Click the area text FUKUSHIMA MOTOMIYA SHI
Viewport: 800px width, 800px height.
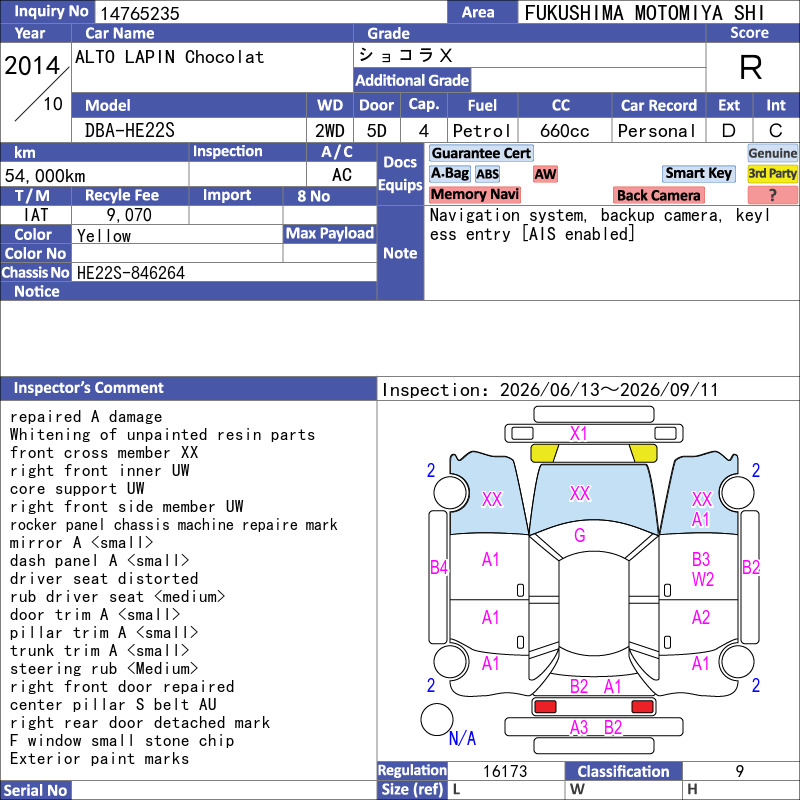[644, 13]
